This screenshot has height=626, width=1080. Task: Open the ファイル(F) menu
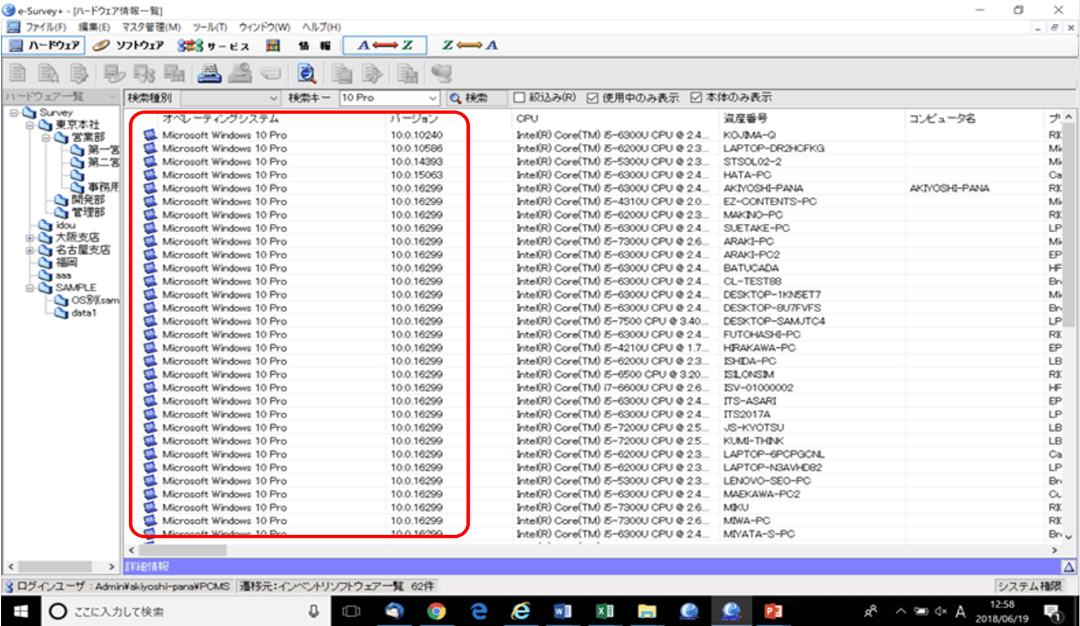45,27
